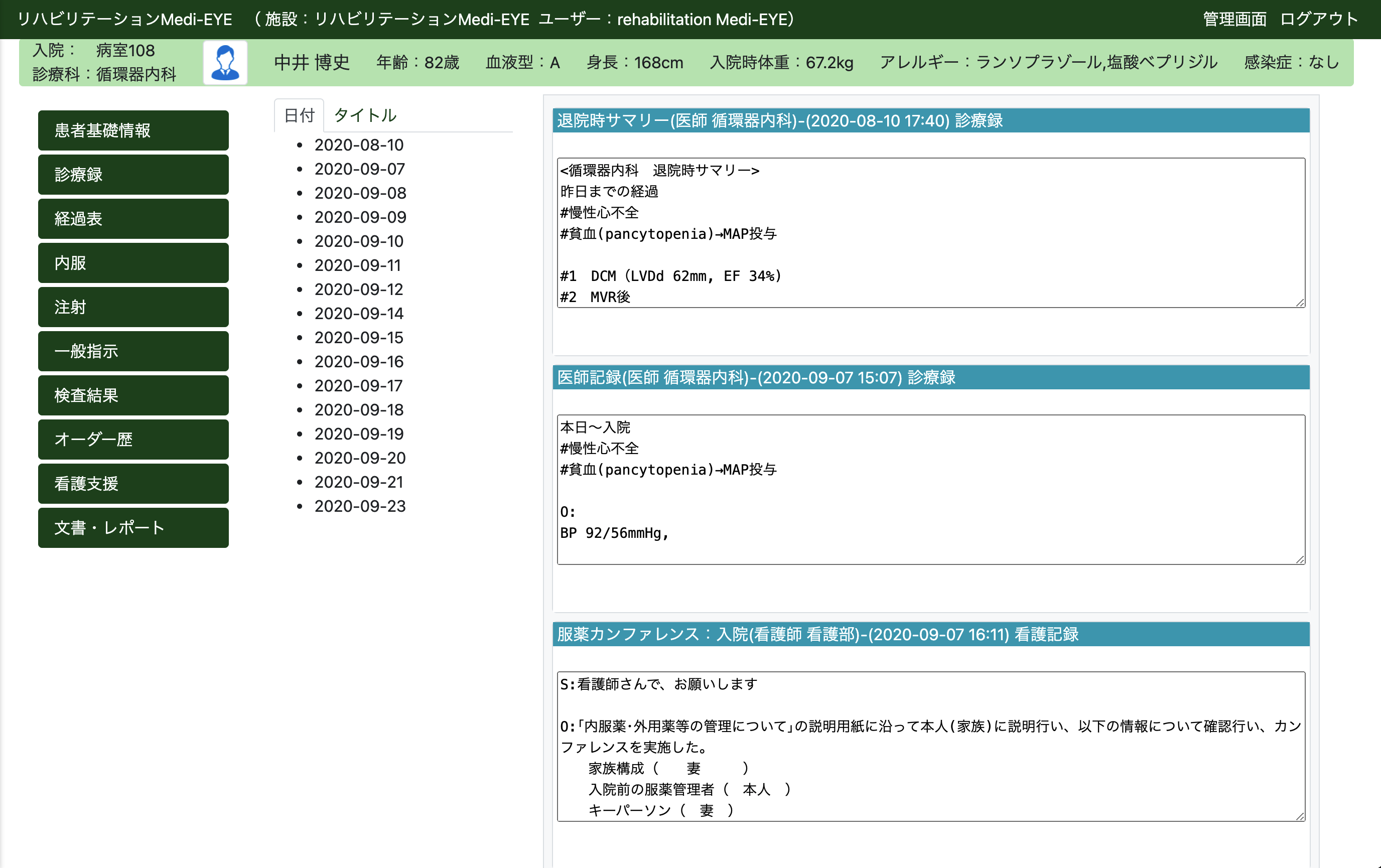Click the 服薬カンファレンス textarea resize grip

click(x=1300, y=816)
